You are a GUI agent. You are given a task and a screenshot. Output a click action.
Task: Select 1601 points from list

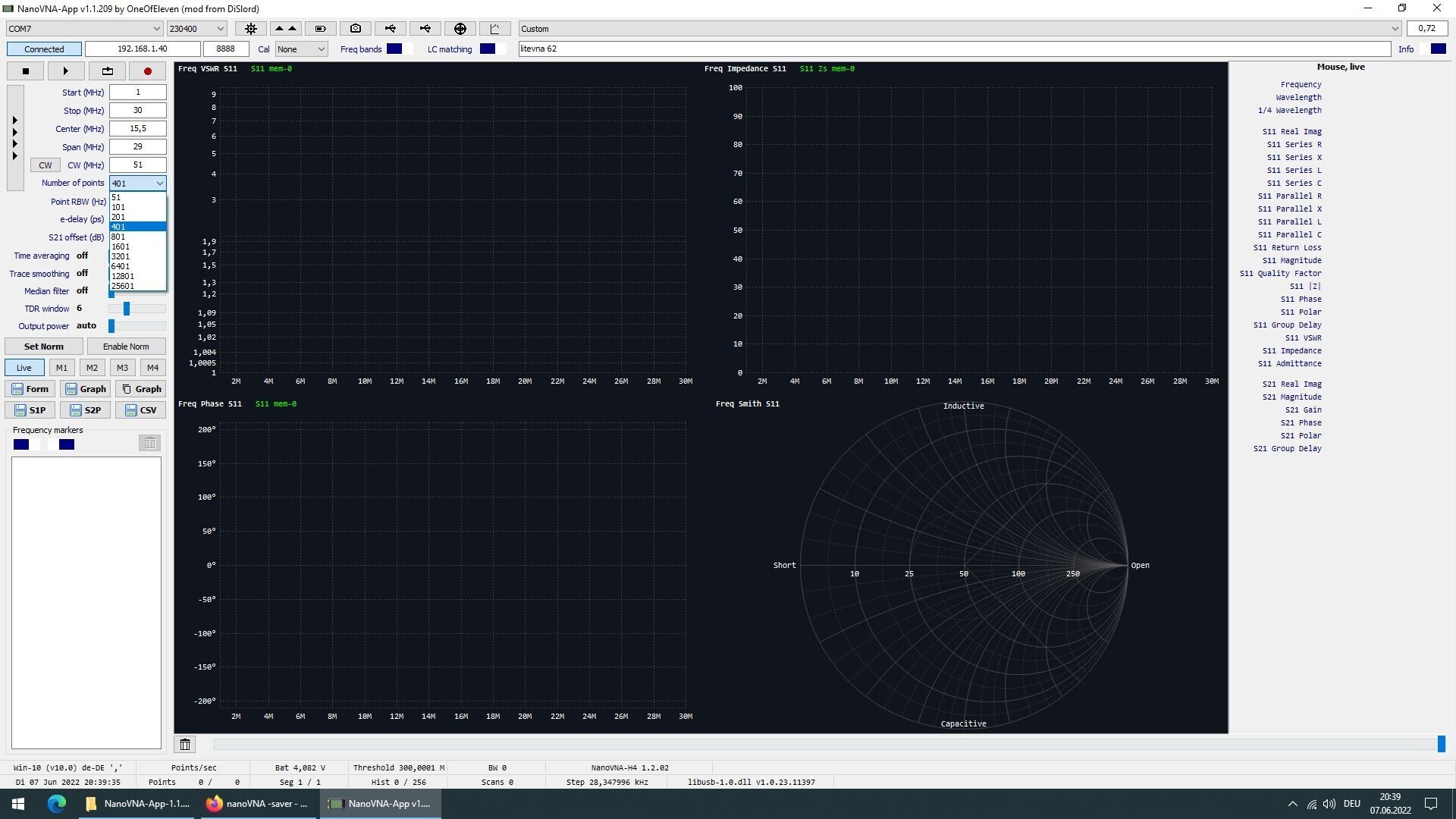click(x=138, y=246)
